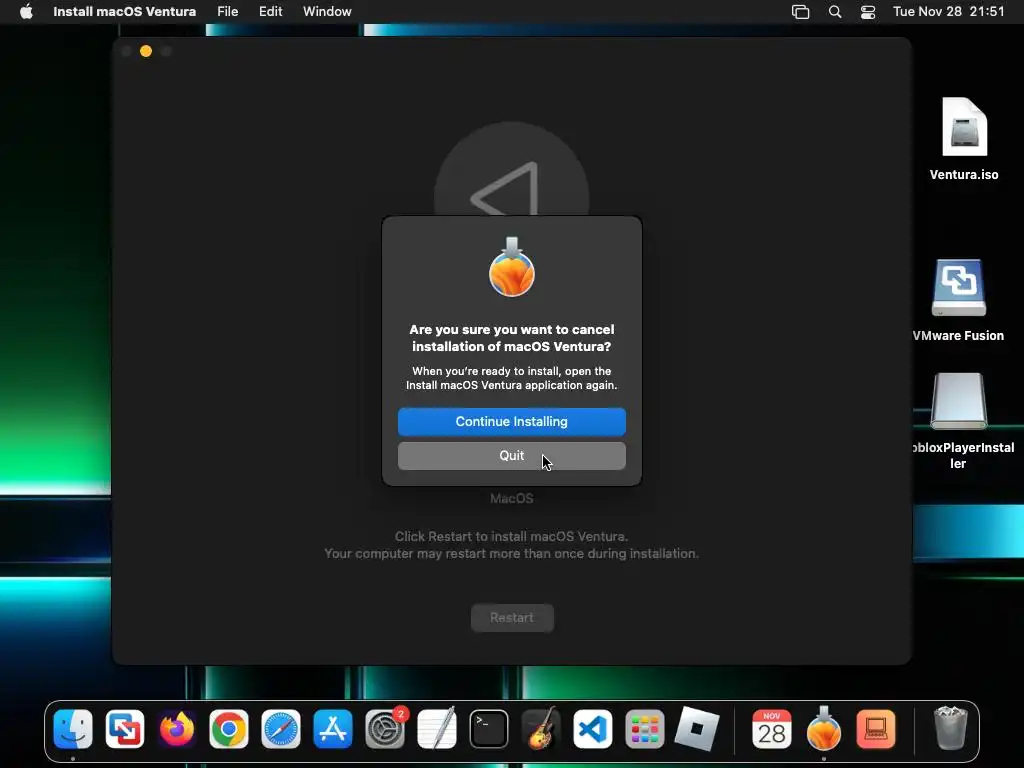Open System Settings from the Dock
This screenshot has height=768, width=1024.
[x=385, y=729]
